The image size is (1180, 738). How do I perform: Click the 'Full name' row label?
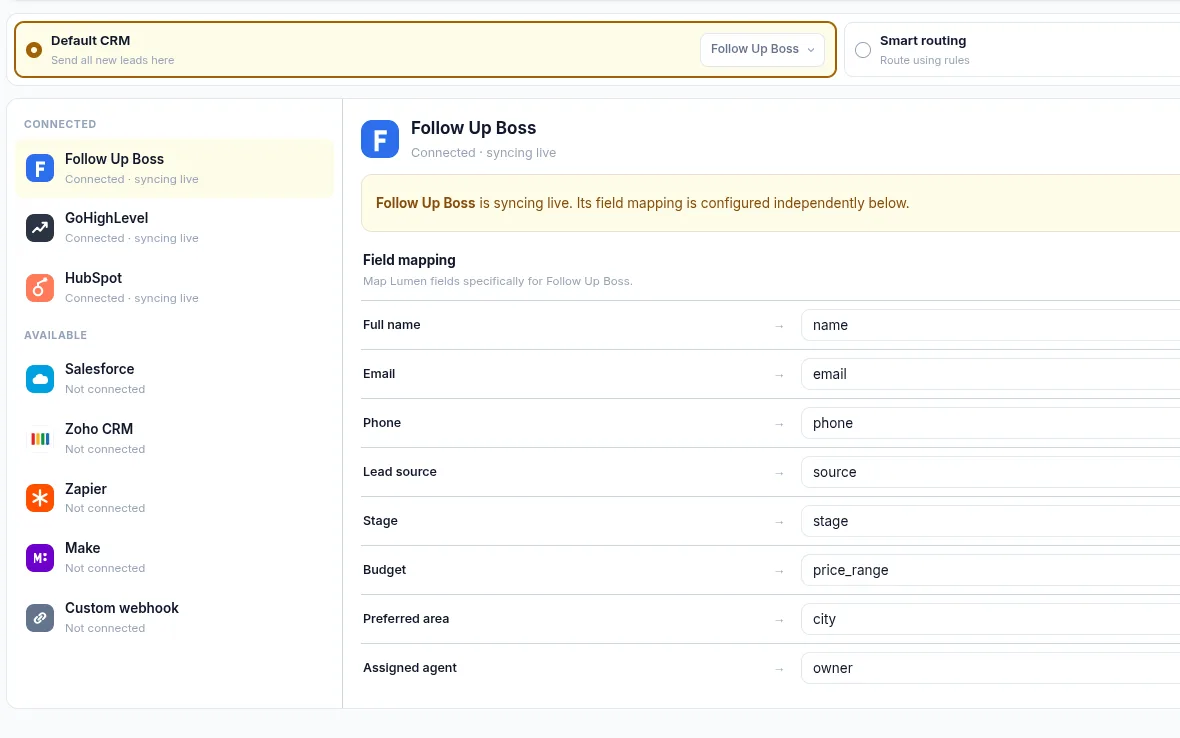[391, 325]
